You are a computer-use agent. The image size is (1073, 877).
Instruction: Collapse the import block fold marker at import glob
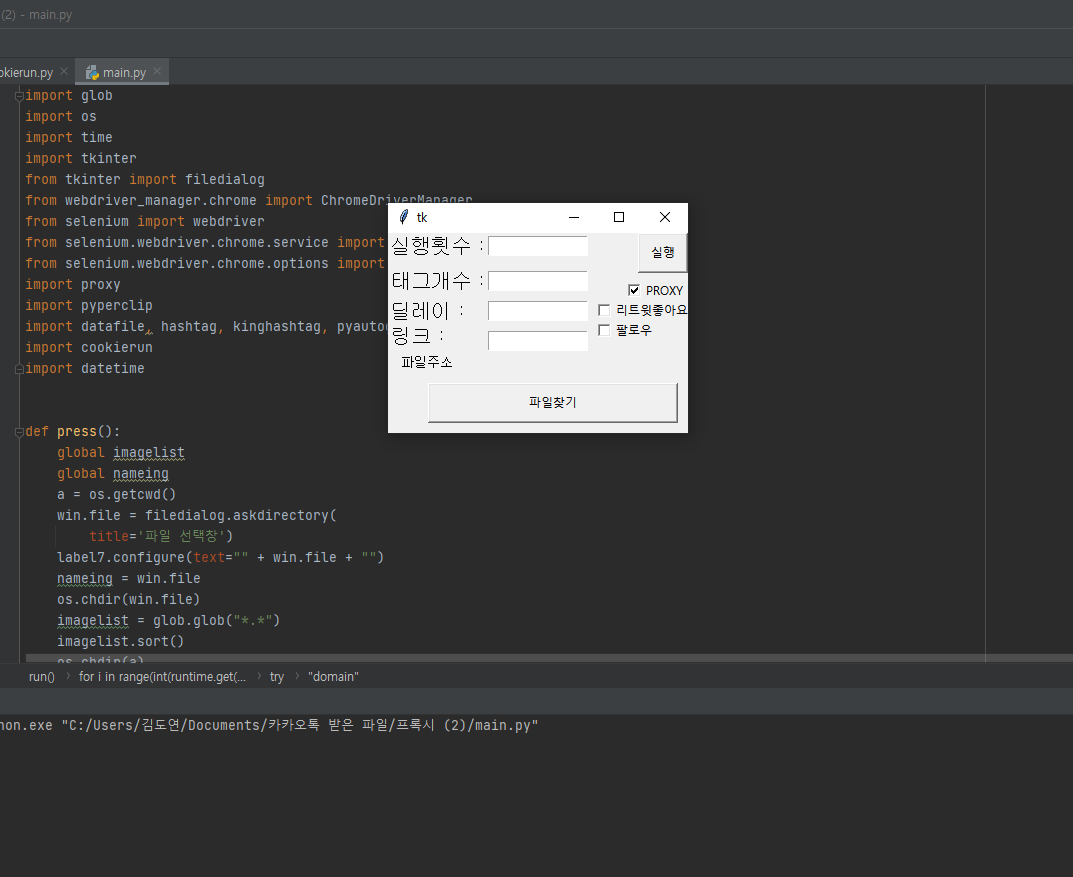click(x=19, y=96)
